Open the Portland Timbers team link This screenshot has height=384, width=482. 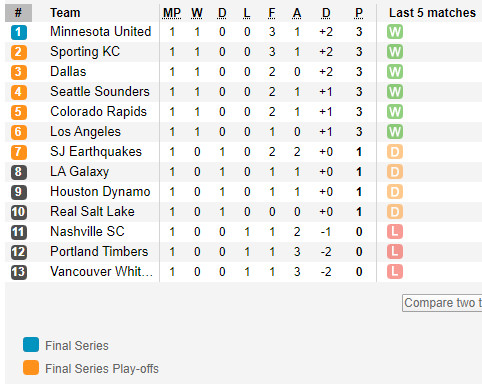tap(99, 252)
